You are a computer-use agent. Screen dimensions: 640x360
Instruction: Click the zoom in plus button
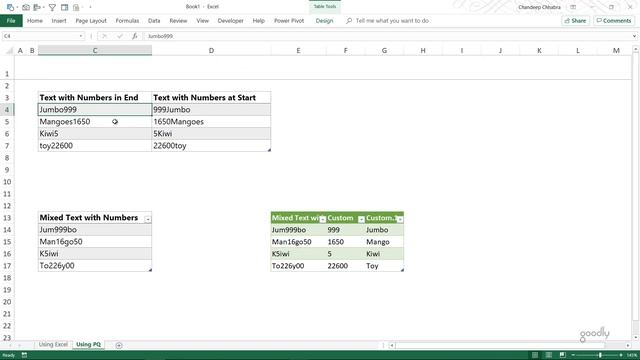coord(621,355)
